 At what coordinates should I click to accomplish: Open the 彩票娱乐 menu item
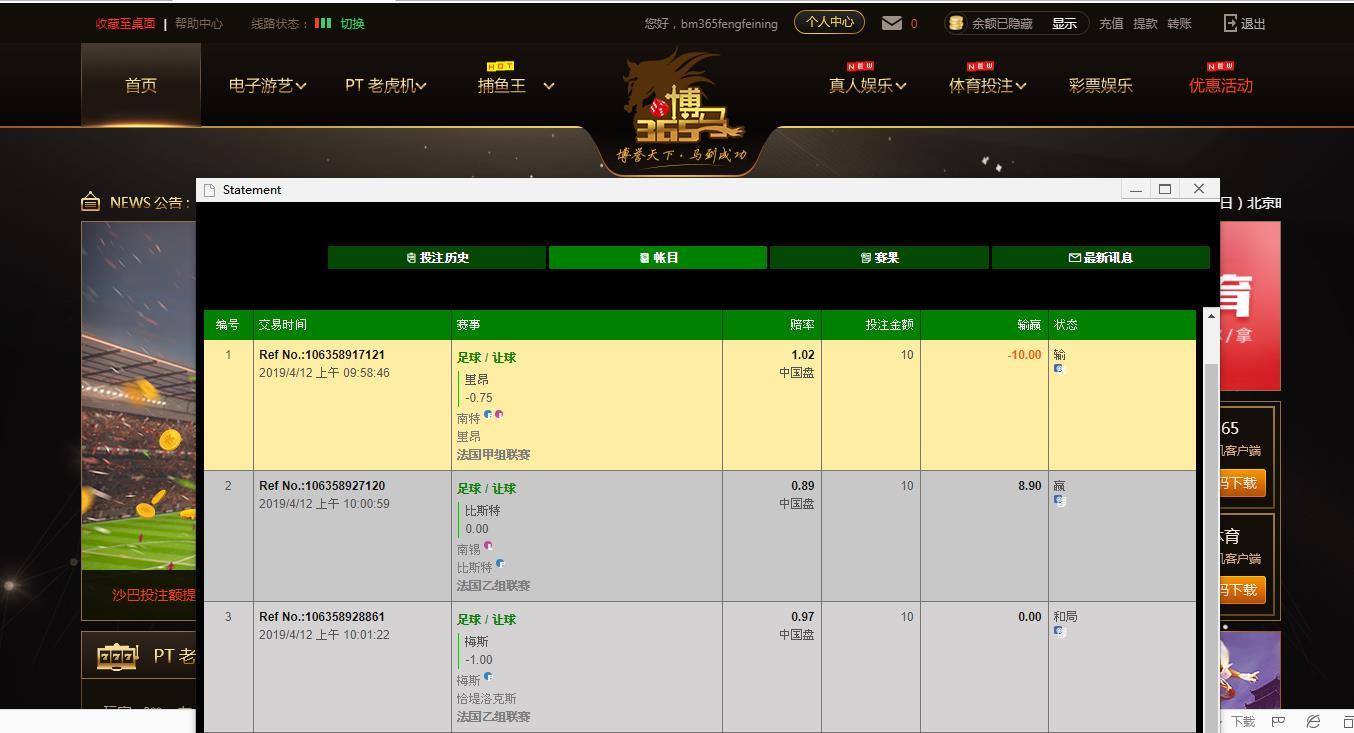pos(1100,85)
